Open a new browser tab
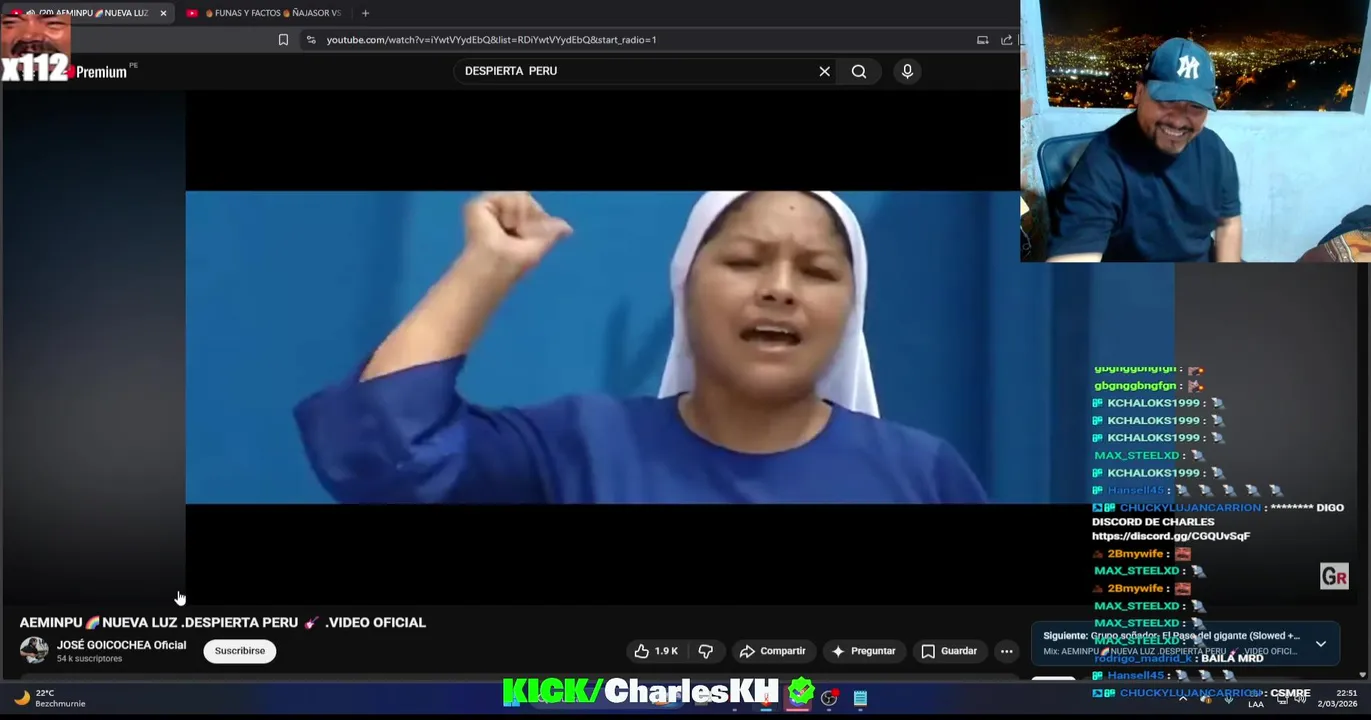The image size is (1371, 720). click(365, 13)
